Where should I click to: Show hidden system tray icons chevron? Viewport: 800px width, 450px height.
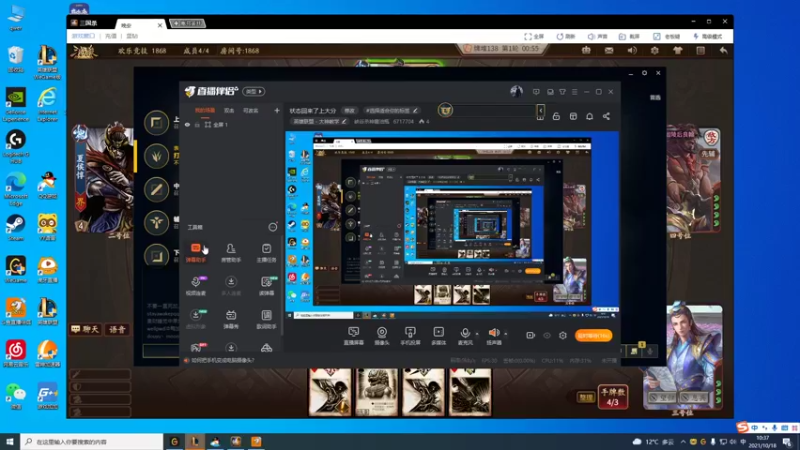(683, 442)
